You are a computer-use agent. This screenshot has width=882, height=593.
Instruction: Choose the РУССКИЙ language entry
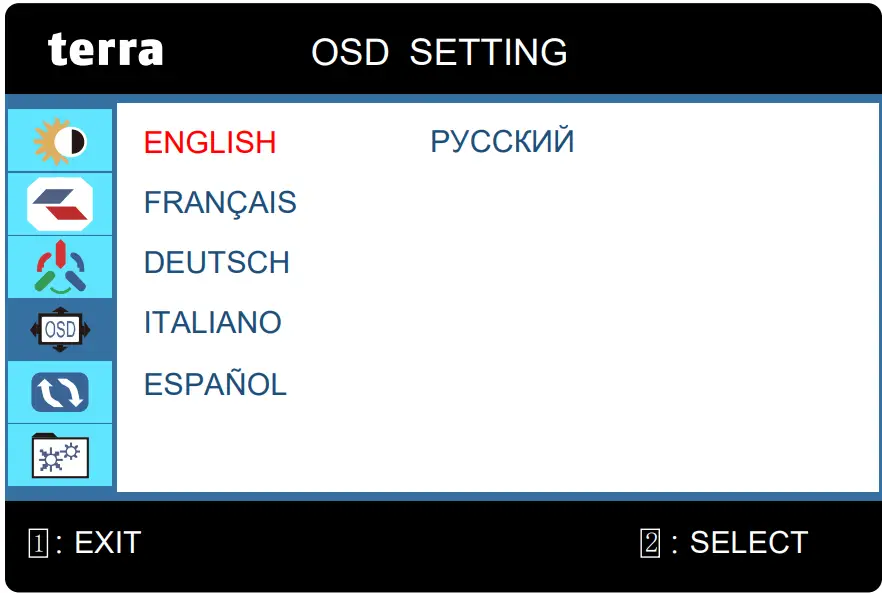tap(502, 142)
